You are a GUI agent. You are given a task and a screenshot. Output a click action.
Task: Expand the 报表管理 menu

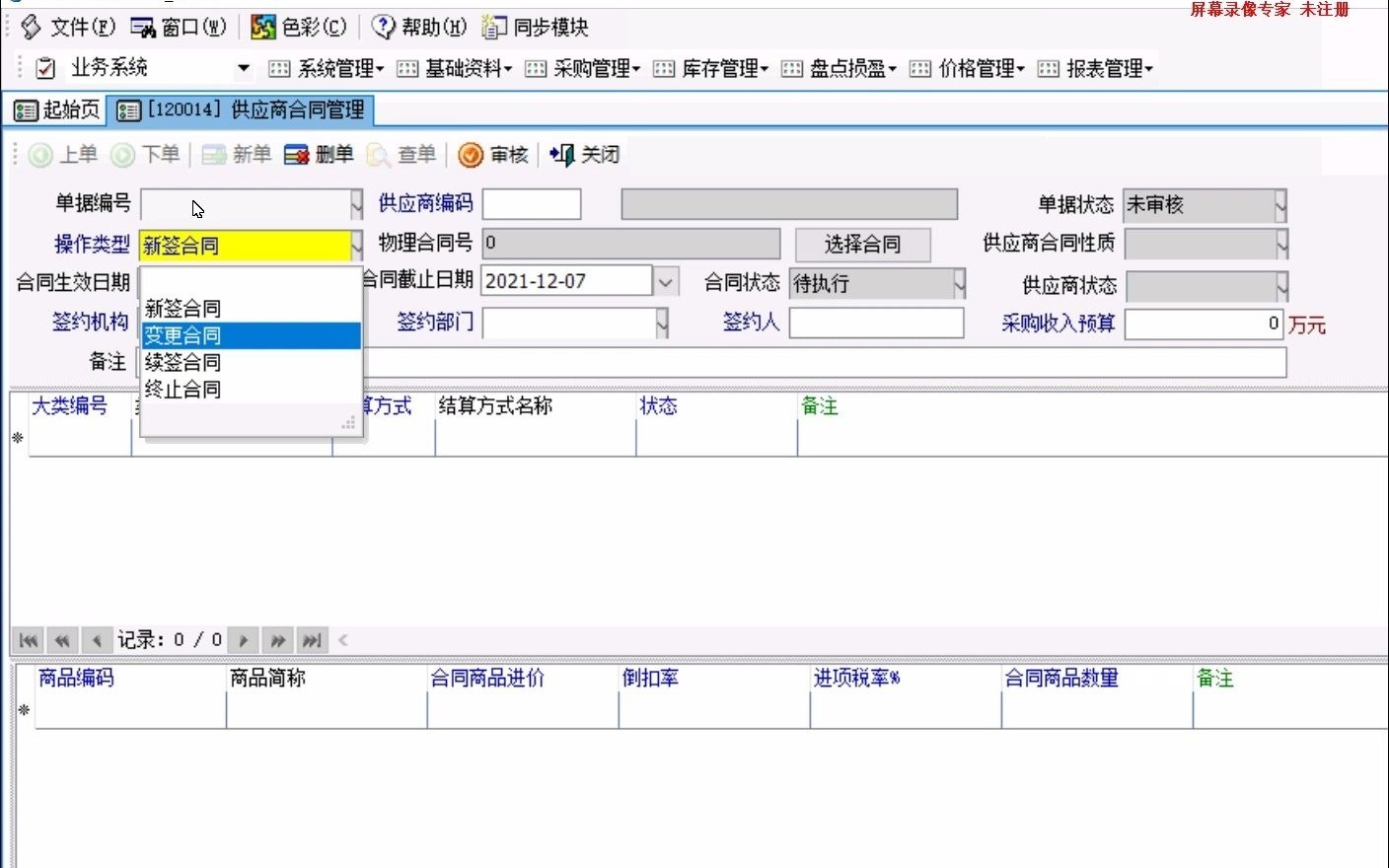click(x=1096, y=68)
